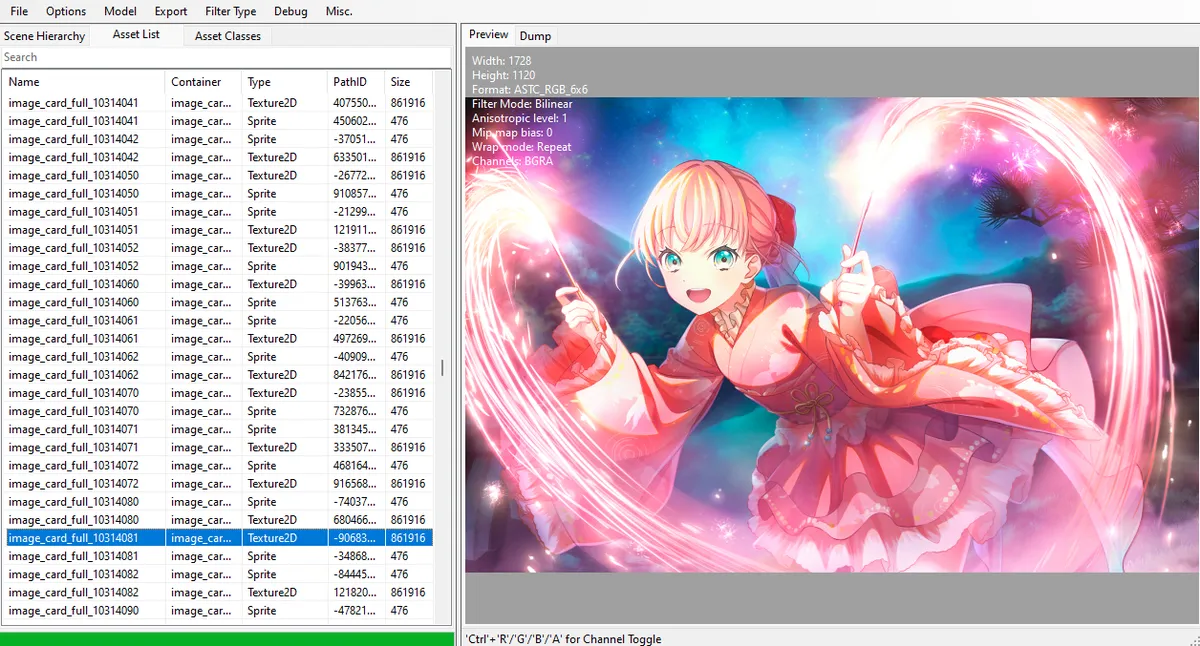Screen dimensions: 1200x646
Task: Open the Filter Type menu
Action: pos(230,11)
